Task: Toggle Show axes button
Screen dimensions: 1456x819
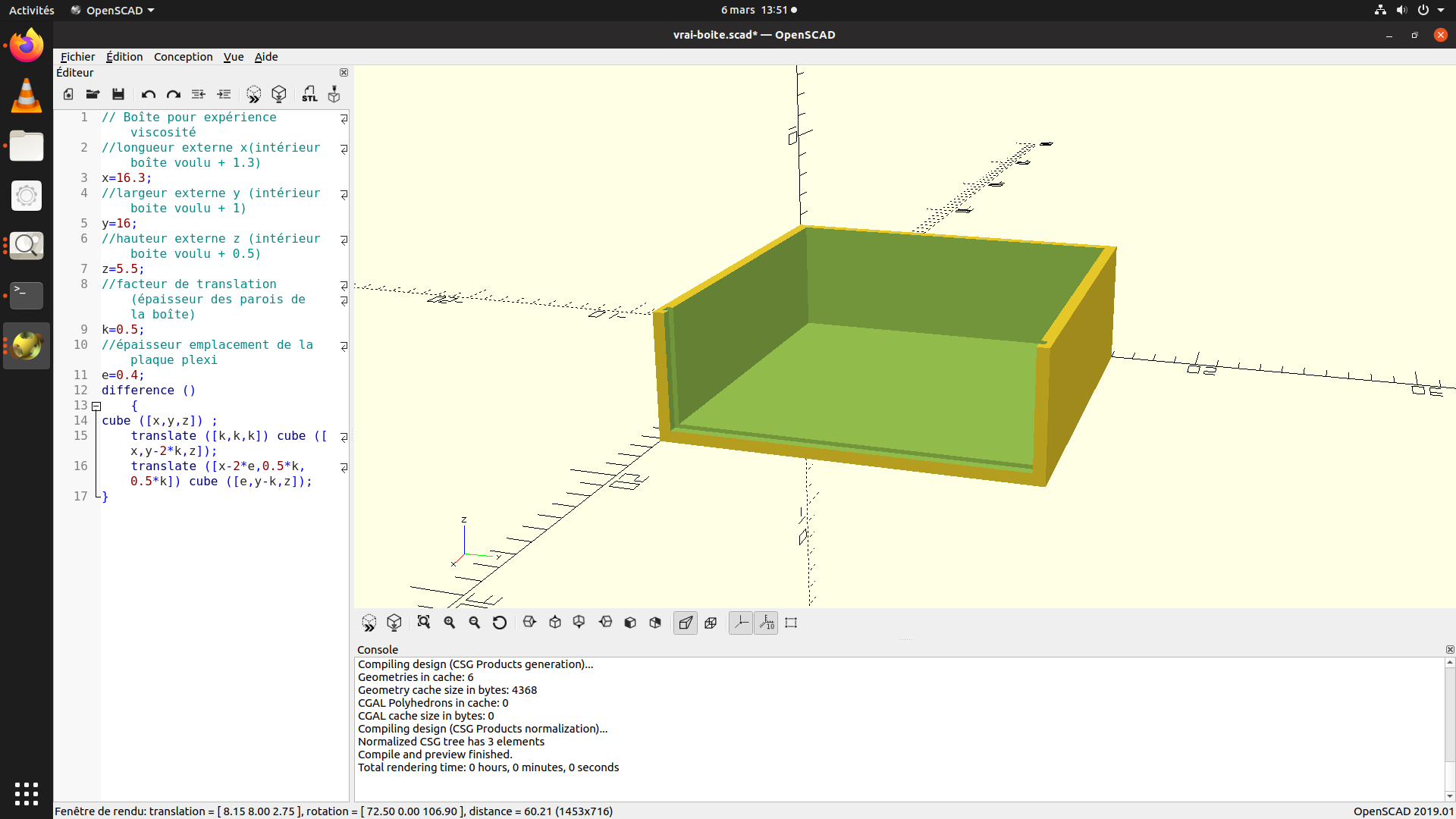Action: [x=741, y=623]
